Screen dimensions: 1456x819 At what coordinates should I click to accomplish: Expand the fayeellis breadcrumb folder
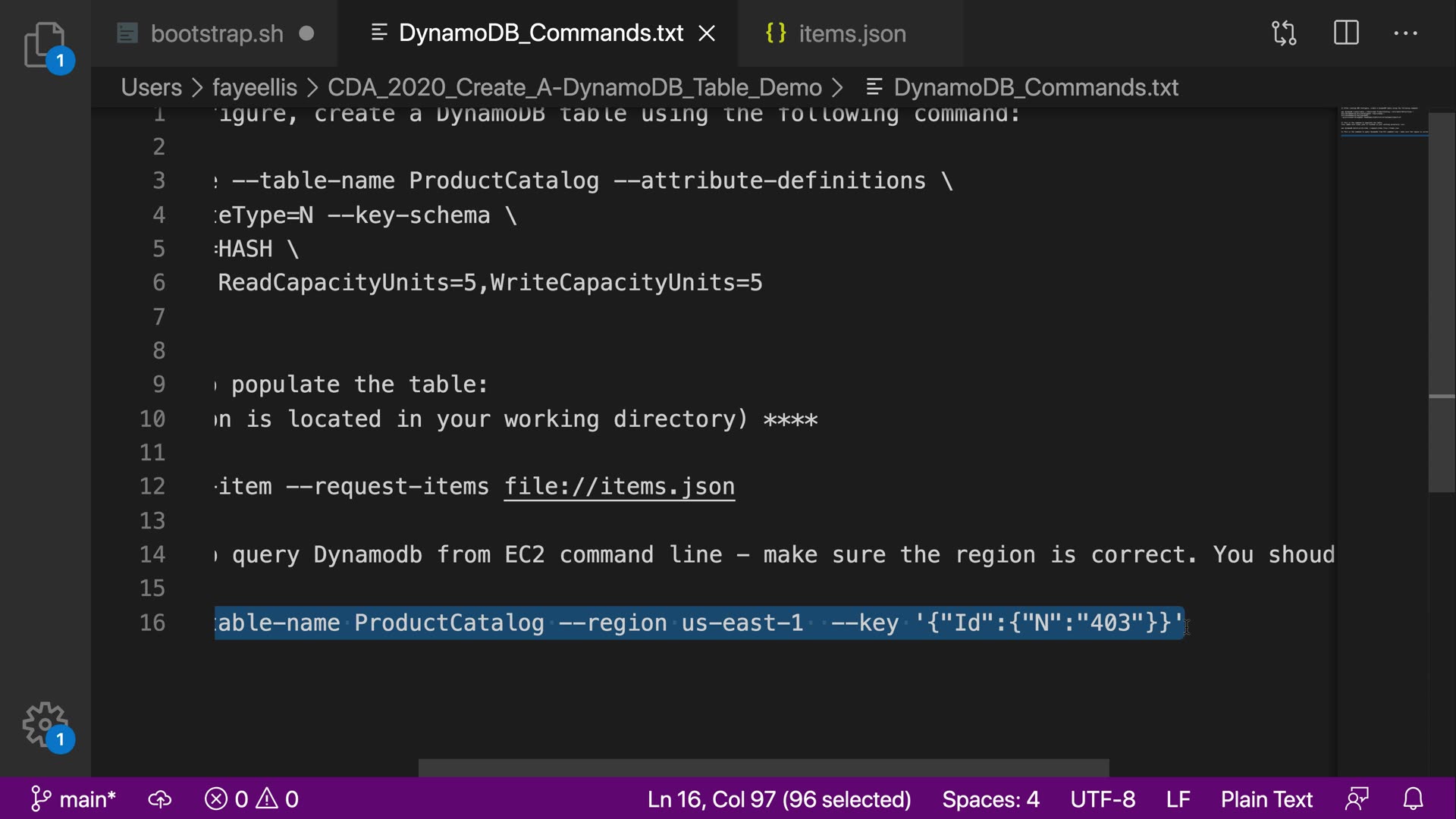(254, 87)
